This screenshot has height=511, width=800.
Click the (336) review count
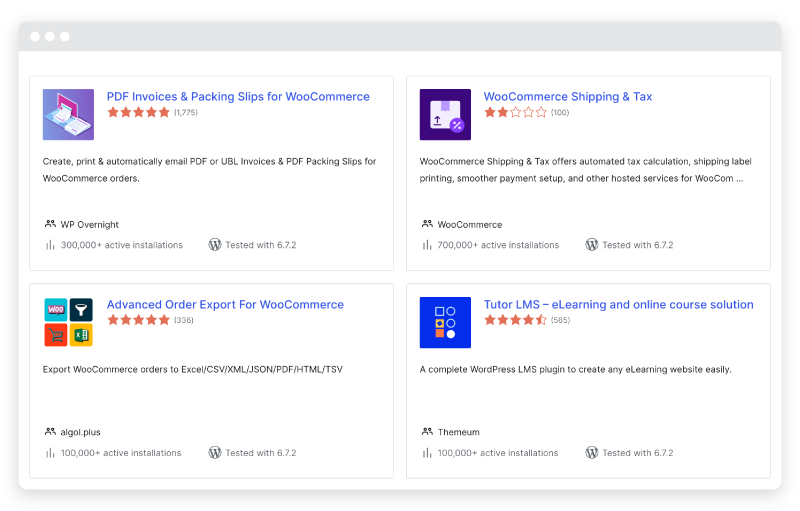(x=184, y=320)
